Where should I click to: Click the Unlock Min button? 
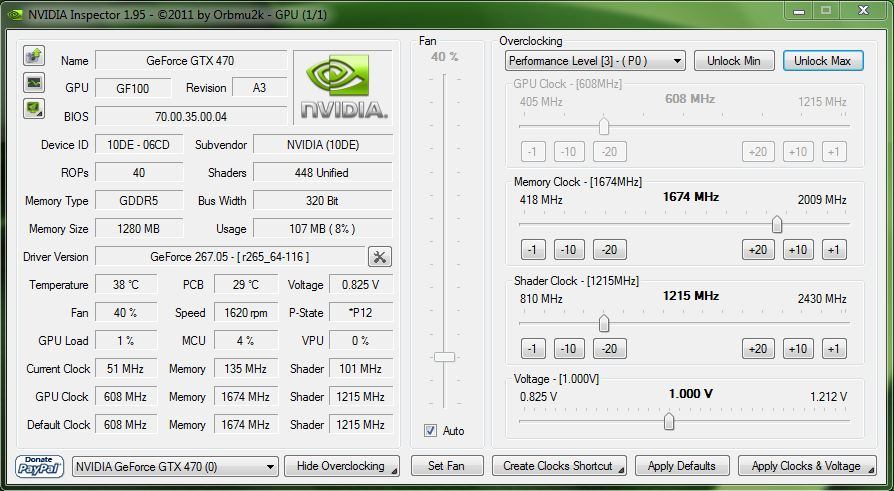tap(734, 61)
